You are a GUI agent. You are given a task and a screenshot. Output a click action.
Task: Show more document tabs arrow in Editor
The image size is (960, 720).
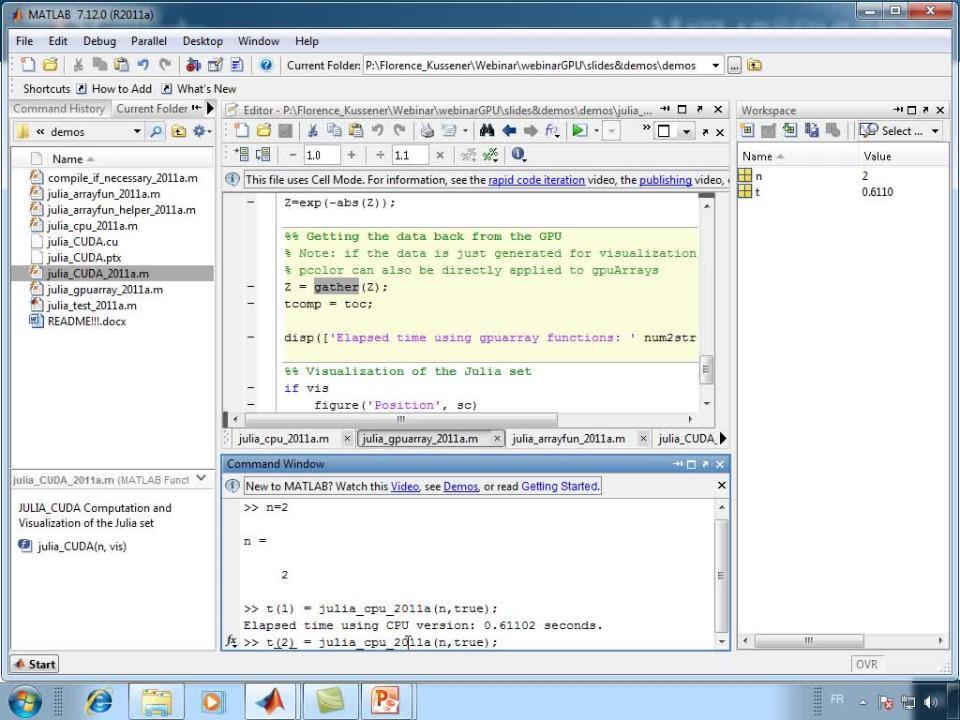(723, 438)
